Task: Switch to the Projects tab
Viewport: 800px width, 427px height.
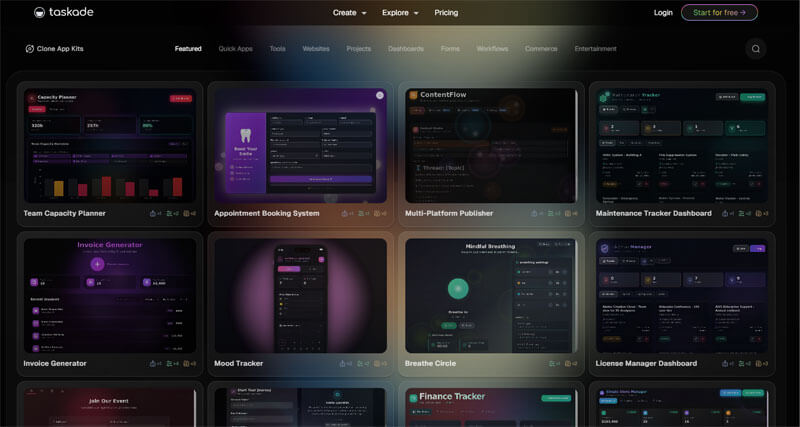Action: pyautogui.click(x=359, y=49)
